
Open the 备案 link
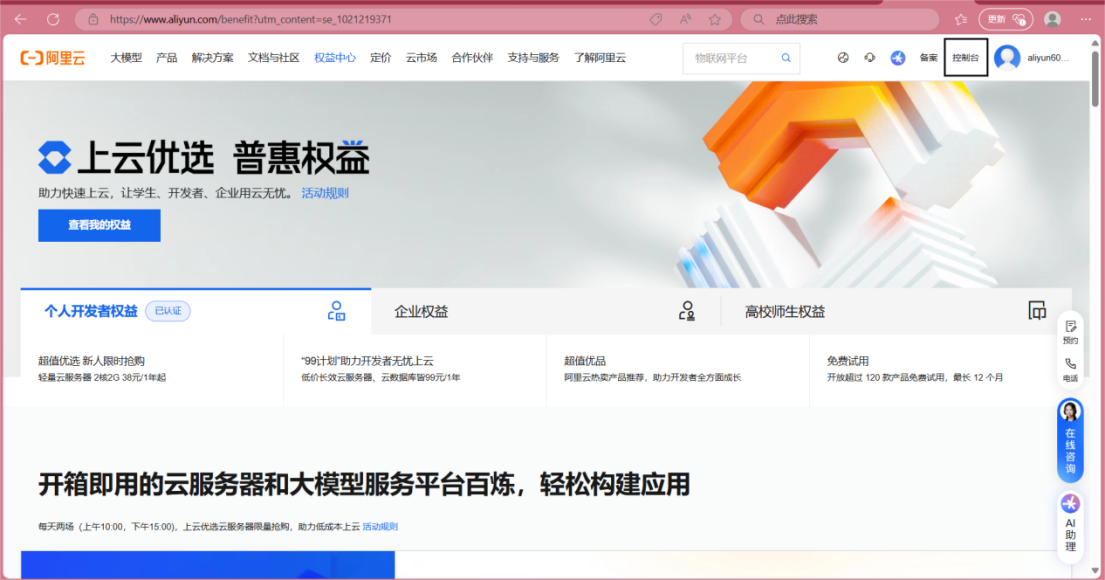click(x=928, y=58)
